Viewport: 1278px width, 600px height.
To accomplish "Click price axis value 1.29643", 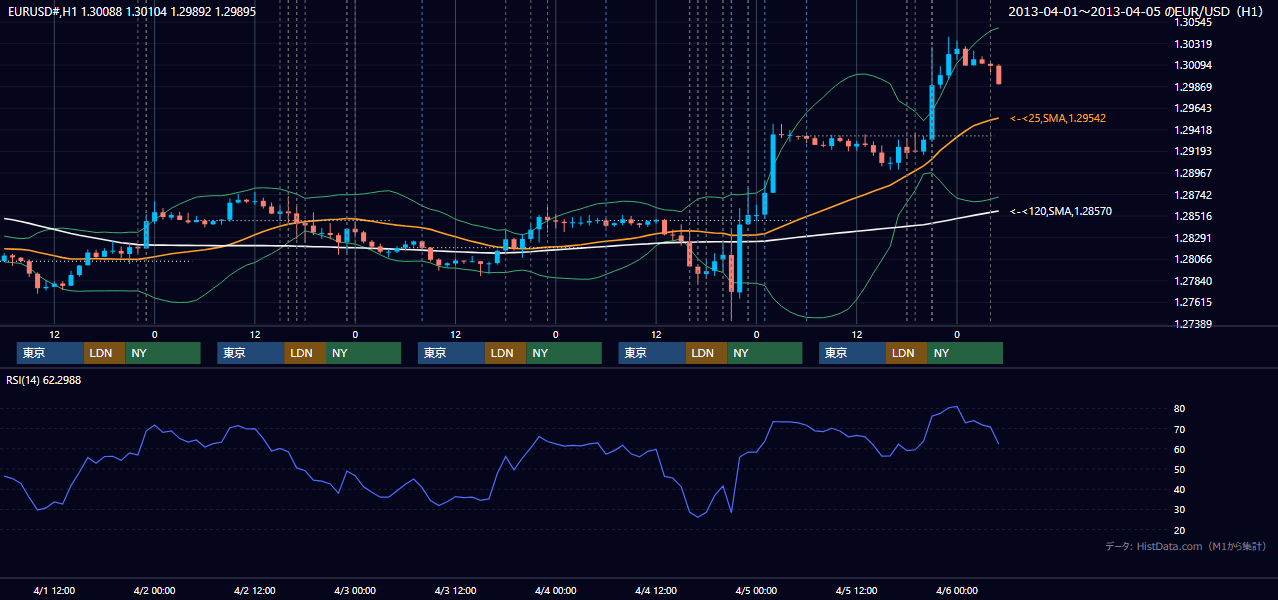I will point(1193,108).
